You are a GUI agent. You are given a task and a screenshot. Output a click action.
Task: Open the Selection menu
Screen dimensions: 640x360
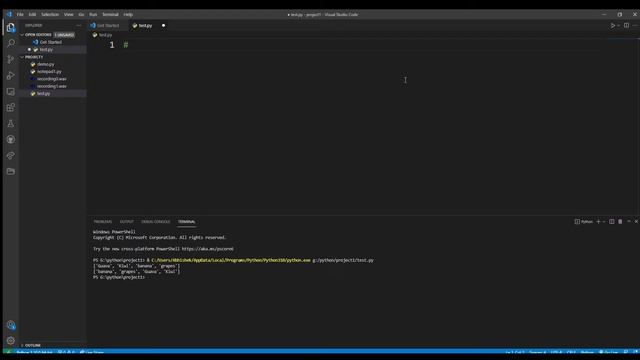50,14
